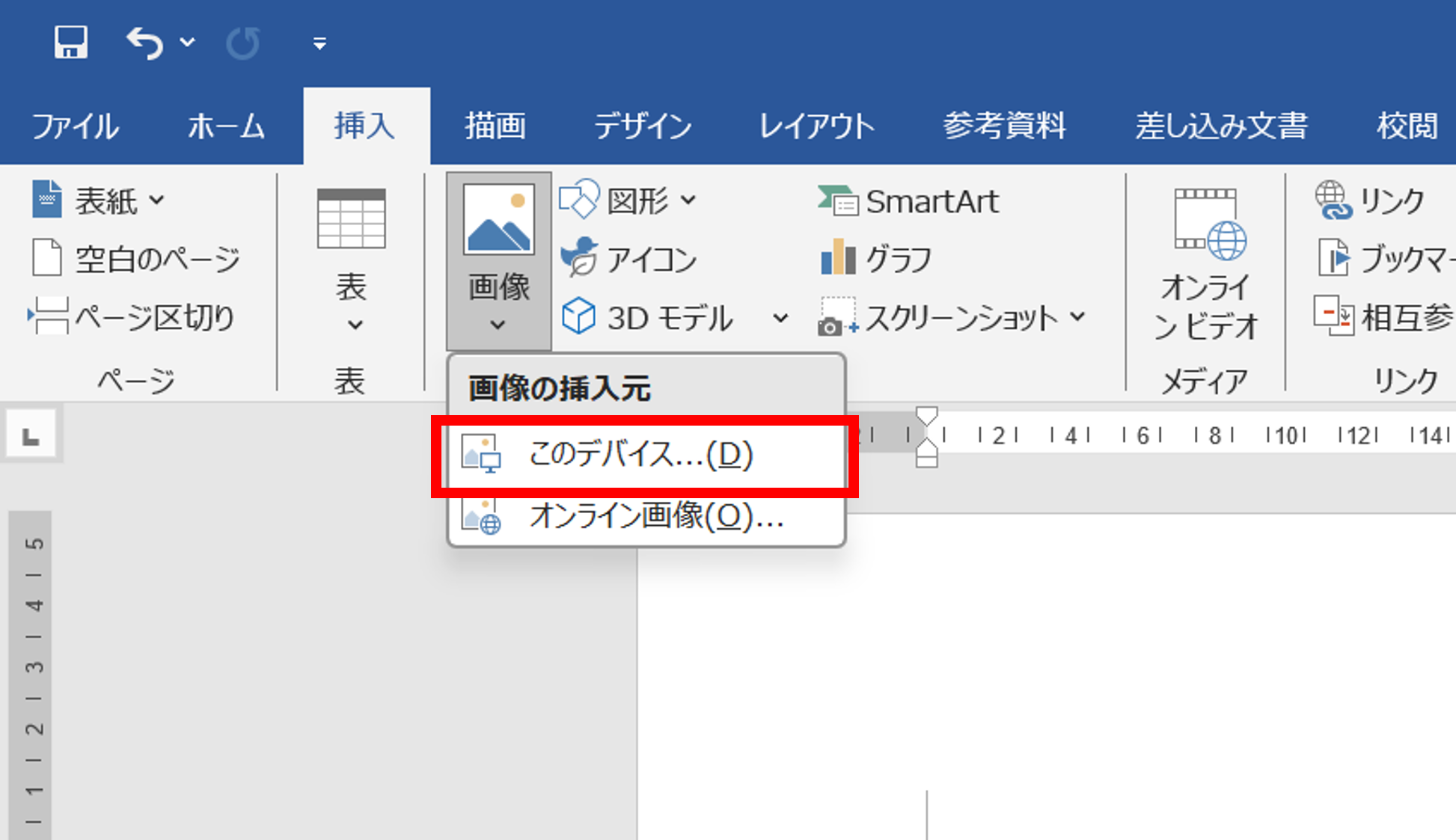Click the 図形 shapes icon

[579, 199]
